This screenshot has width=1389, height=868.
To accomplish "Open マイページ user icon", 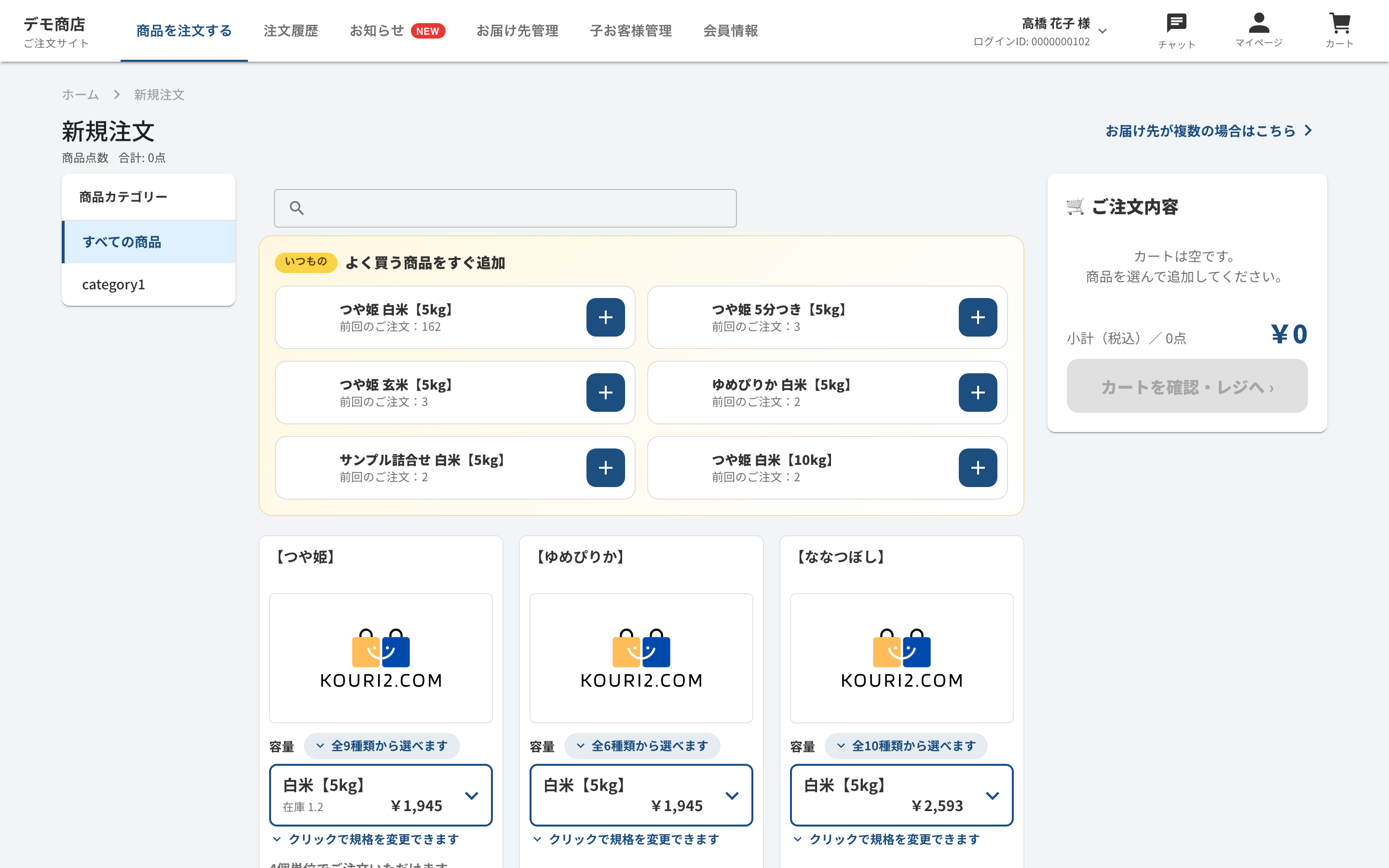I will tap(1258, 30).
